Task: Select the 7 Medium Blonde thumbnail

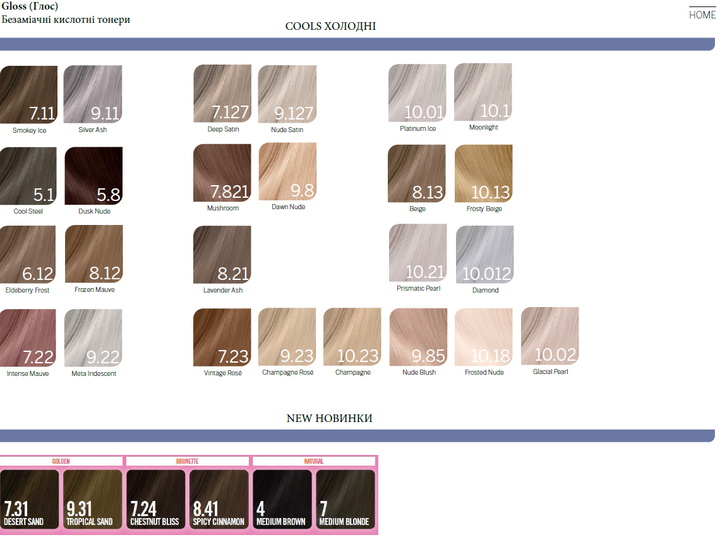Action: point(345,499)
